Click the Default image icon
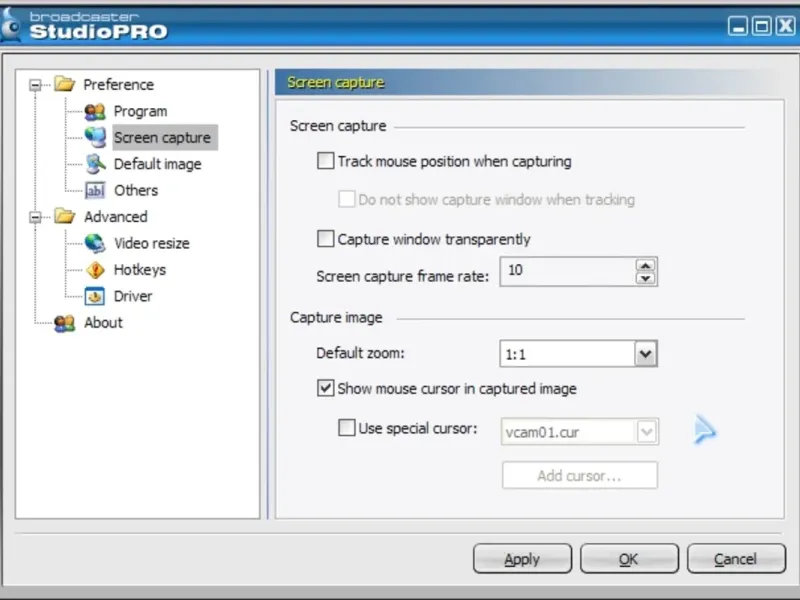The width and height of the screenshot is (800, 600). (95, 164)
